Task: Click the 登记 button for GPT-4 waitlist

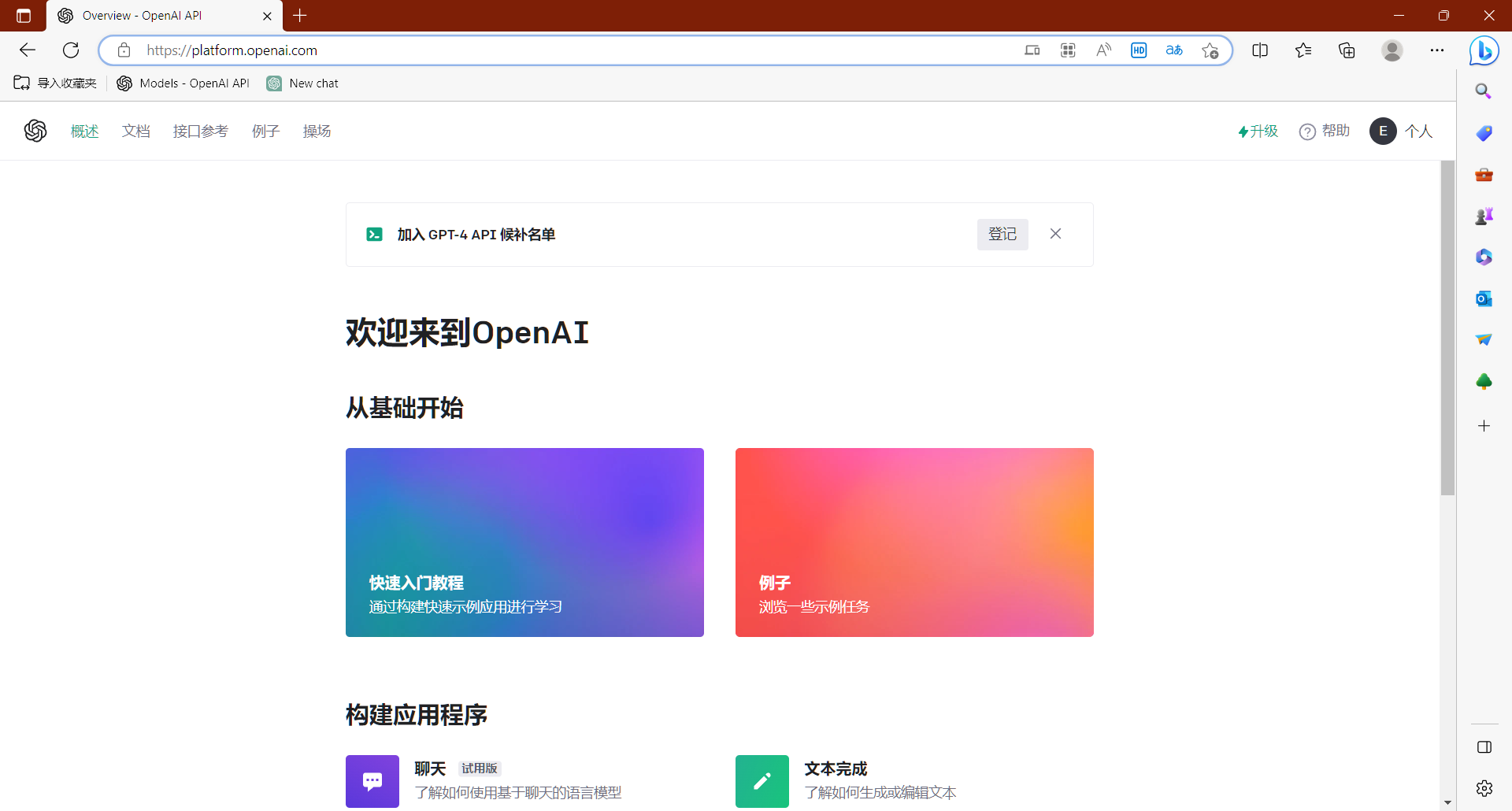Action: click(x=1002, y=235)
